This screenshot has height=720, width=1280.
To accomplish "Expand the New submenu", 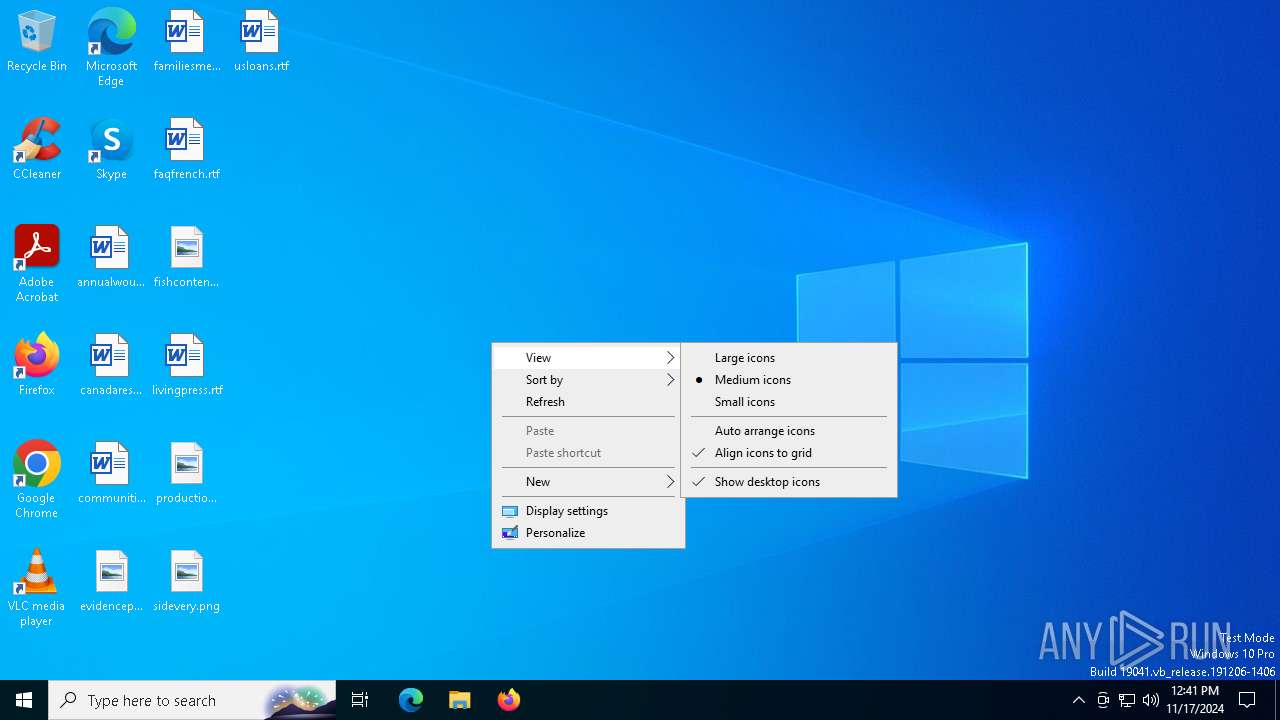I will pyautogui.click(x=588, y=482).
